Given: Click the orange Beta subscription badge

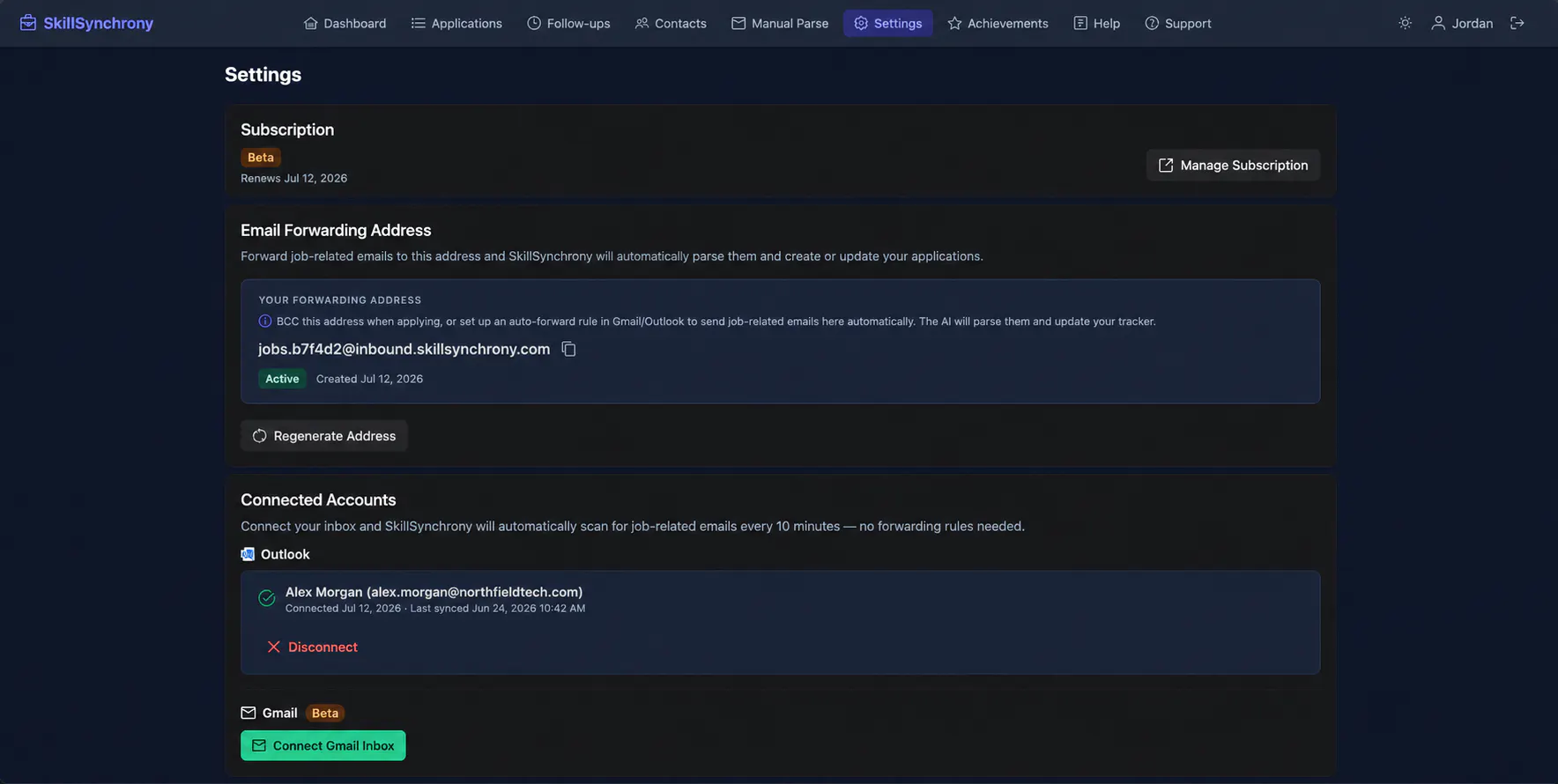Looking at the screenshot, I should (x=261, y=157).
